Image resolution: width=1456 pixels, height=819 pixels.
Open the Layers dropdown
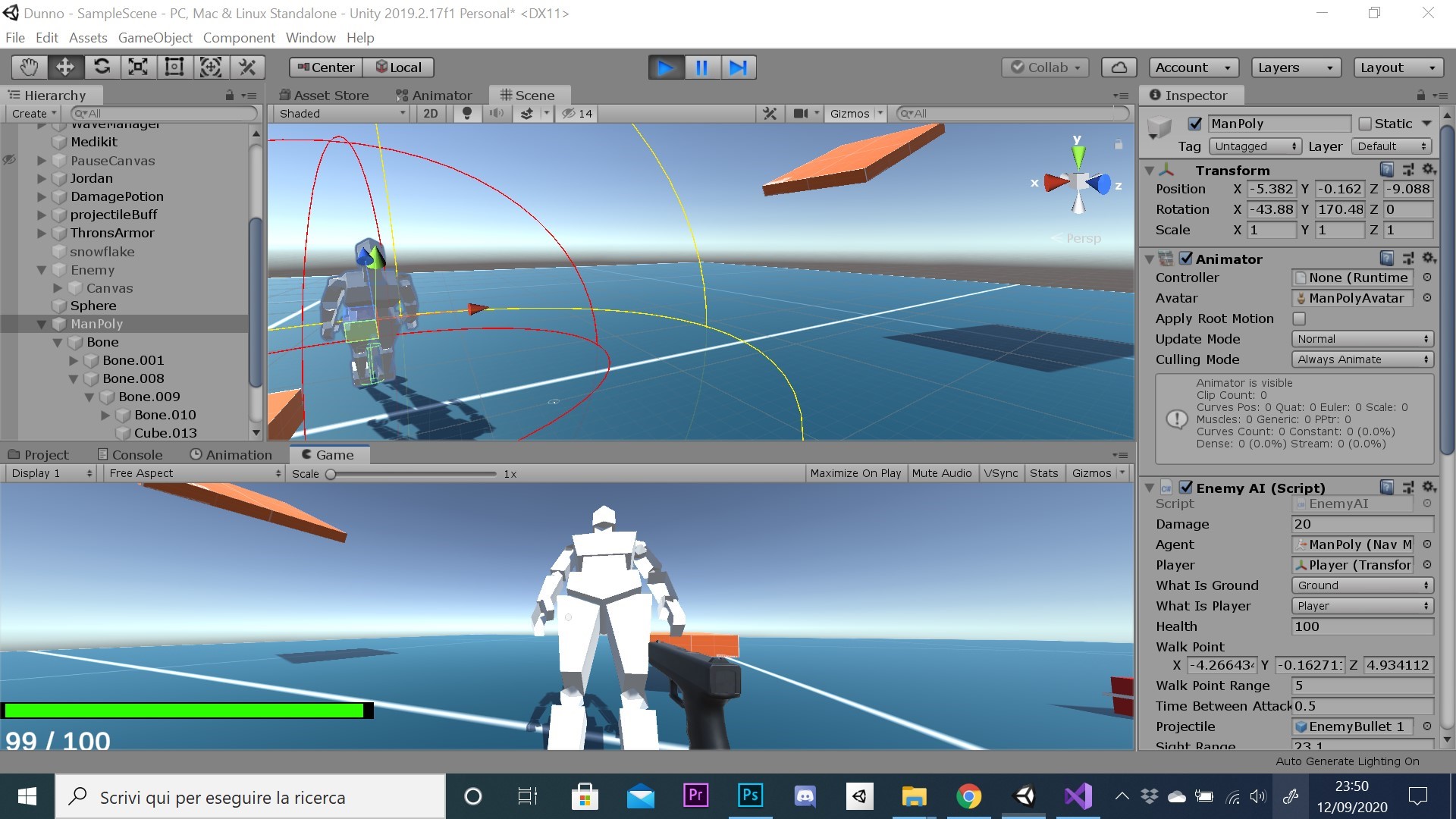[x=1295, y=67]
